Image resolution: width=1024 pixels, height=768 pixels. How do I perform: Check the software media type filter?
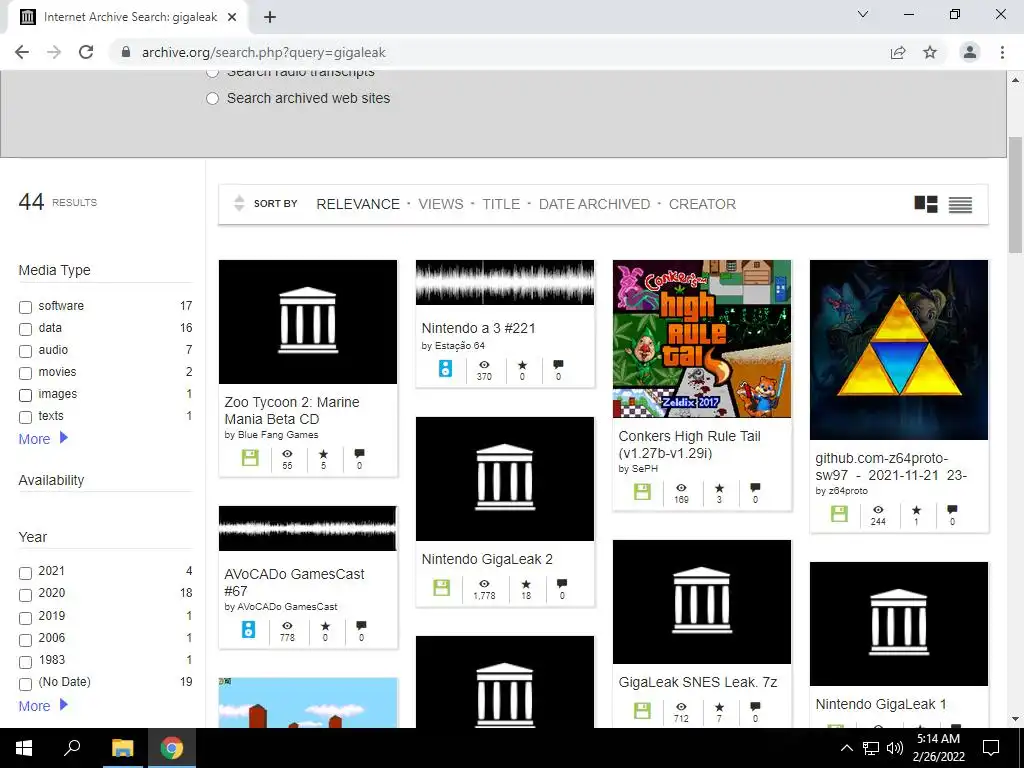(x=25, y=307)
